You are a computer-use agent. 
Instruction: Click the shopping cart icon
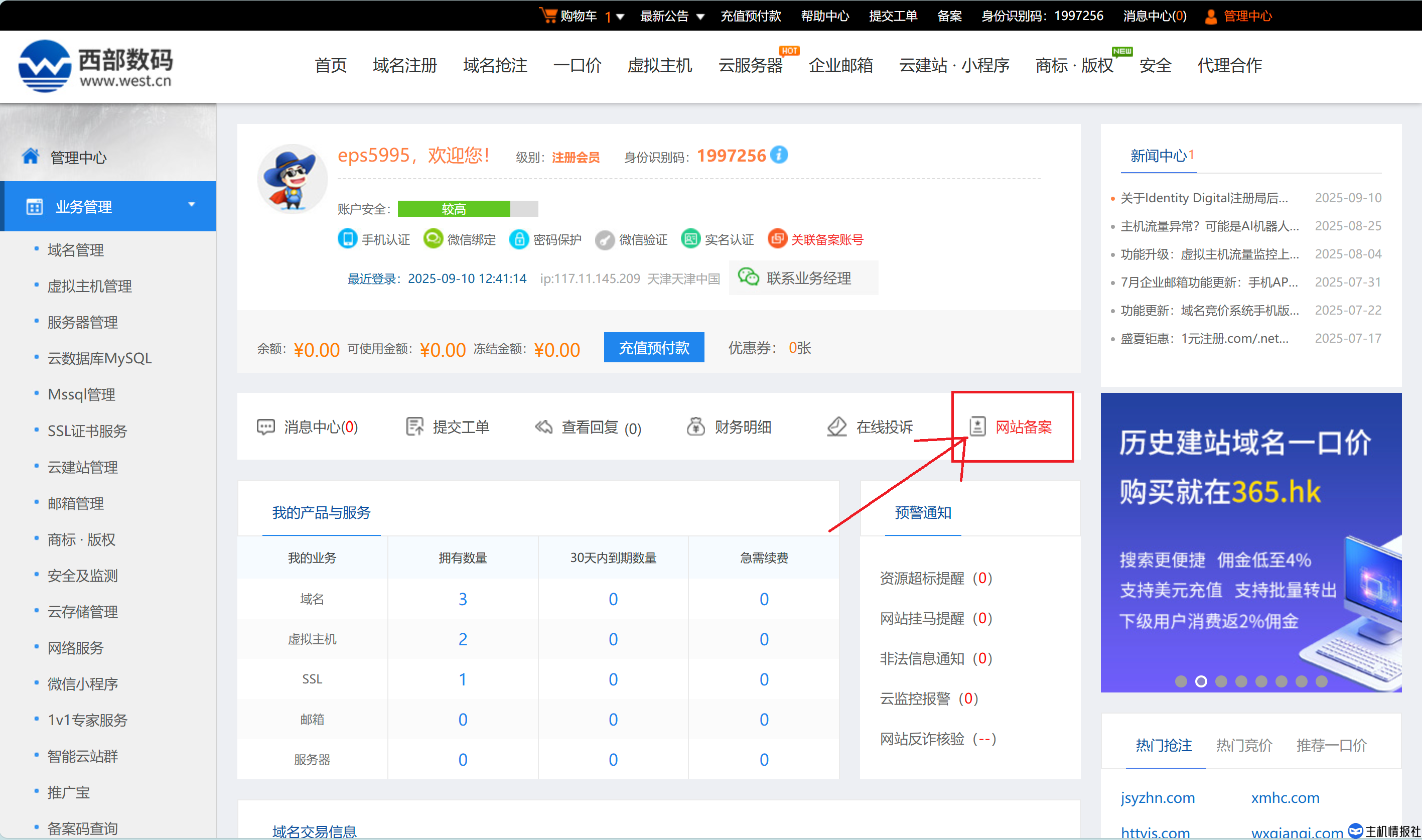click(x=548, y=15)
